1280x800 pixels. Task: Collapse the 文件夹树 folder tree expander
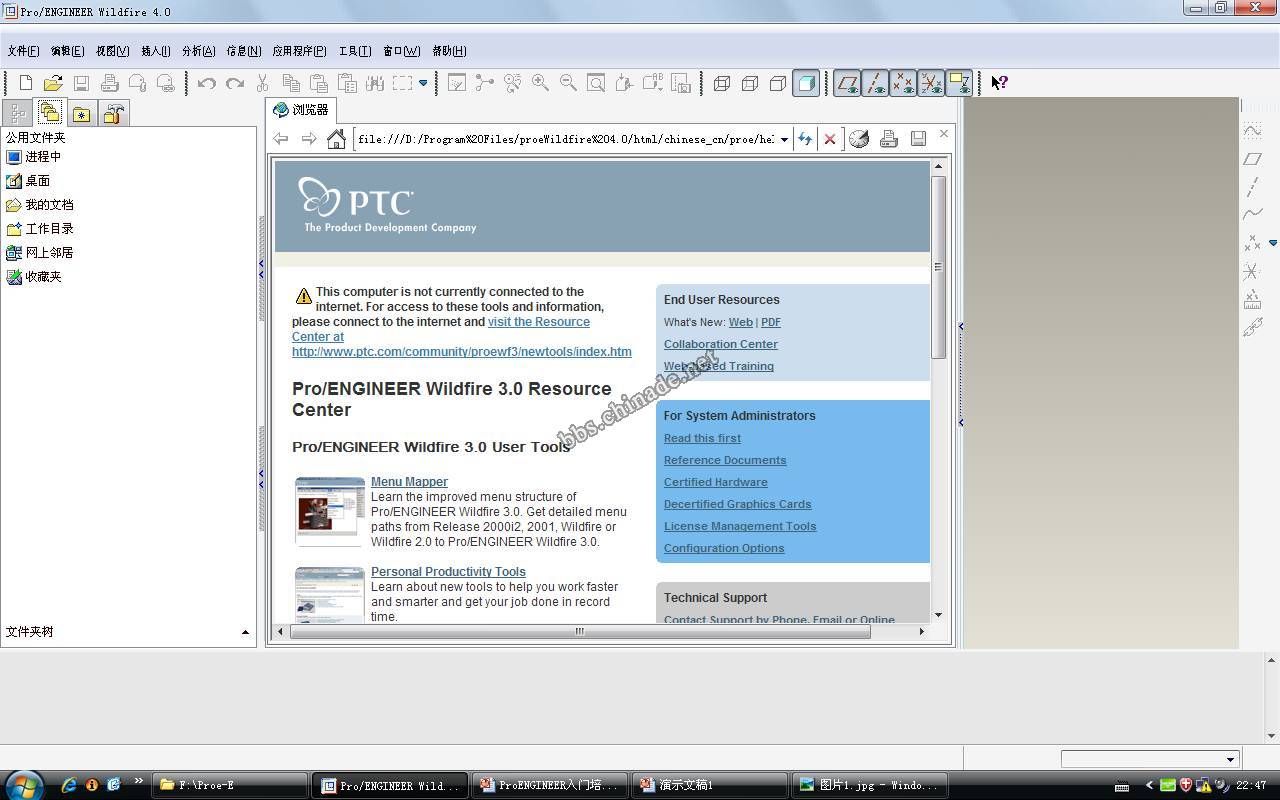pyautogui.click(x=245, y=632)
